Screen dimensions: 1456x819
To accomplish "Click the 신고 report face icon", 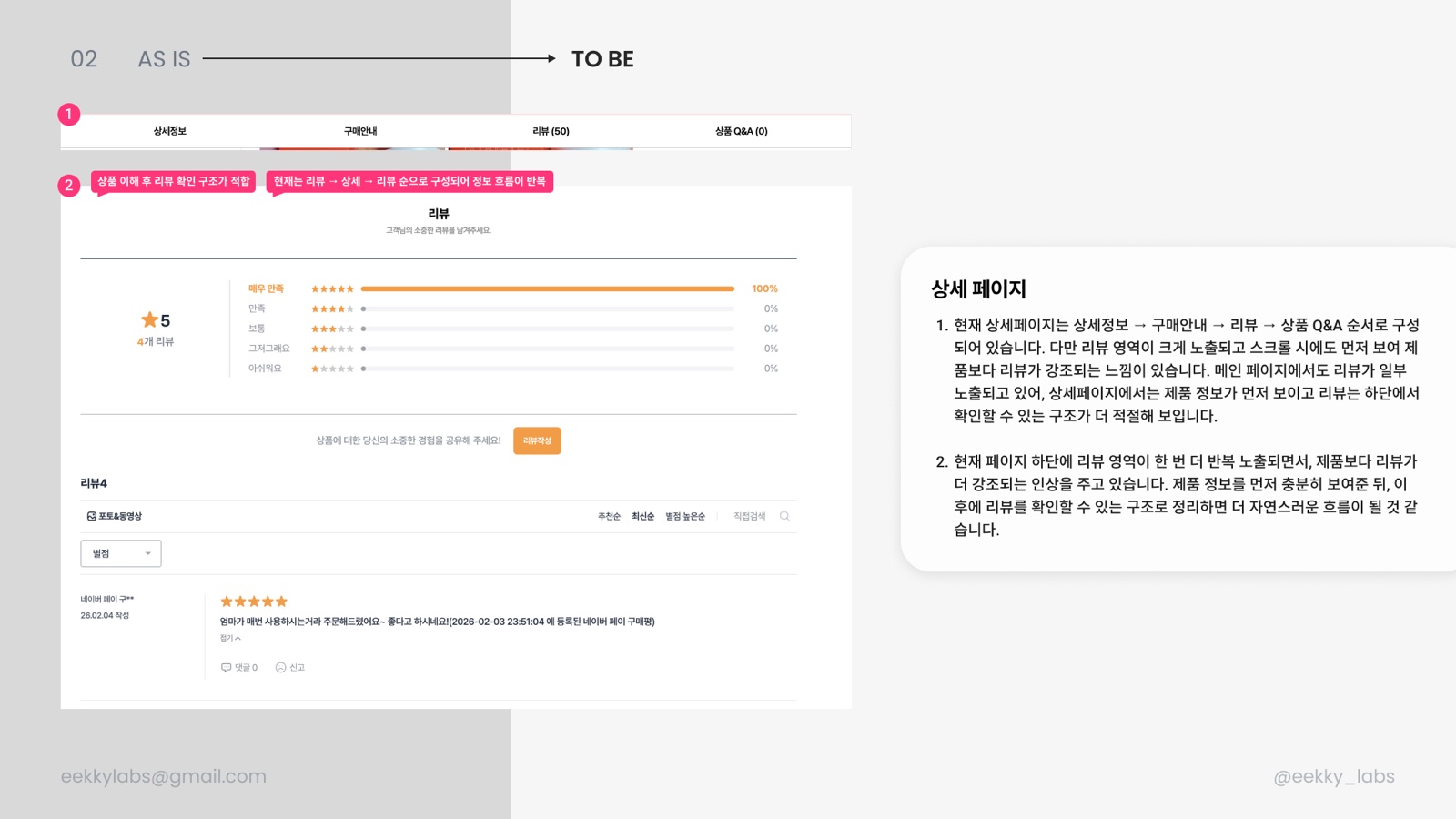I will 280,667.
